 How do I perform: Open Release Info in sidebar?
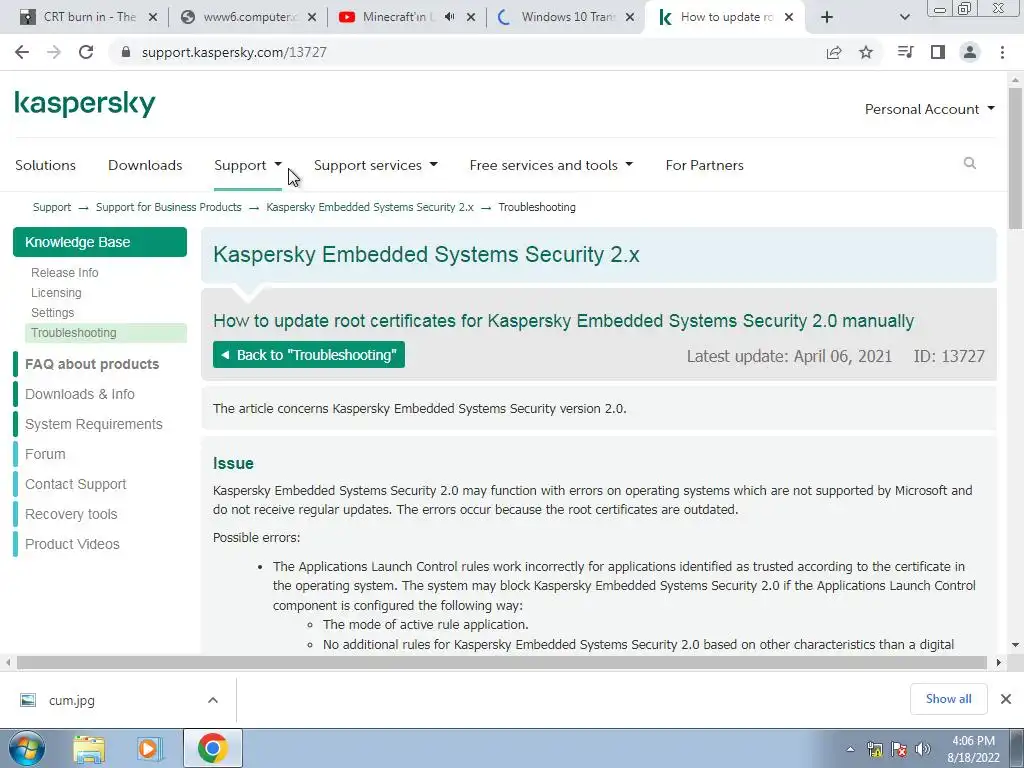pyautogui.click(x=65, y=273)
